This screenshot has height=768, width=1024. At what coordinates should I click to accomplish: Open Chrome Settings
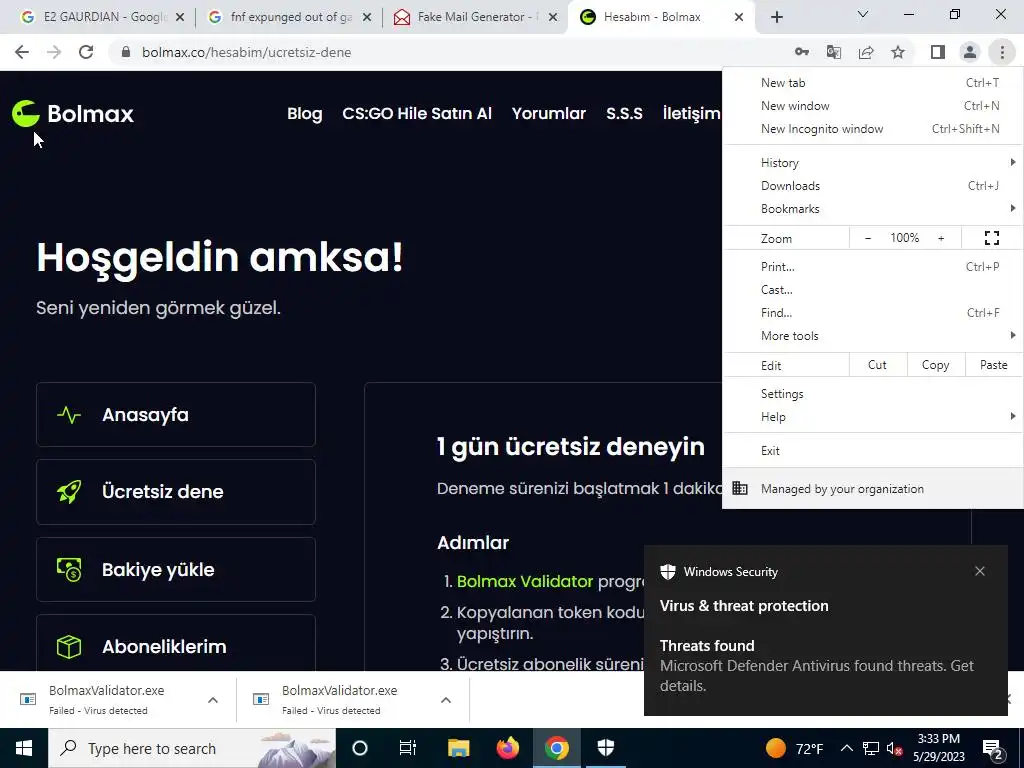pos(872,394)
